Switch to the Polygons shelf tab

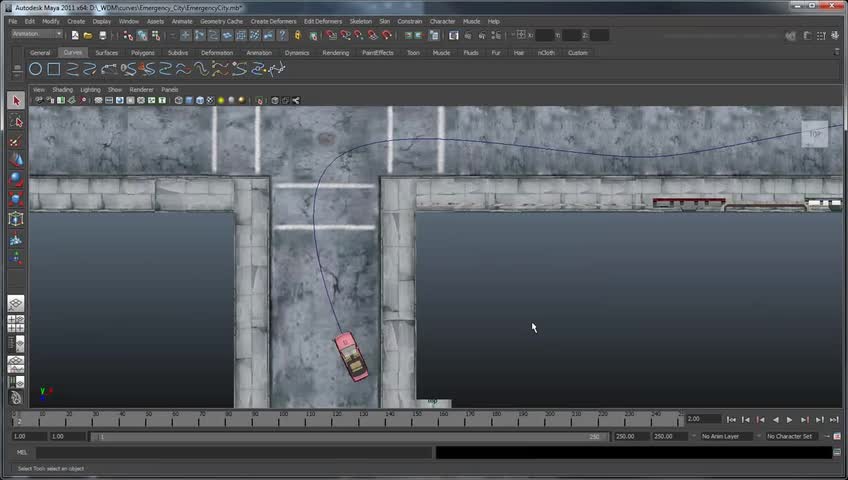(143, 53)
